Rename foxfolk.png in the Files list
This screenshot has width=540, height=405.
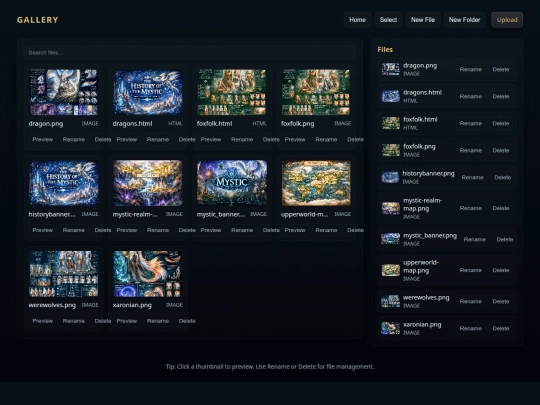coord(470,150)
